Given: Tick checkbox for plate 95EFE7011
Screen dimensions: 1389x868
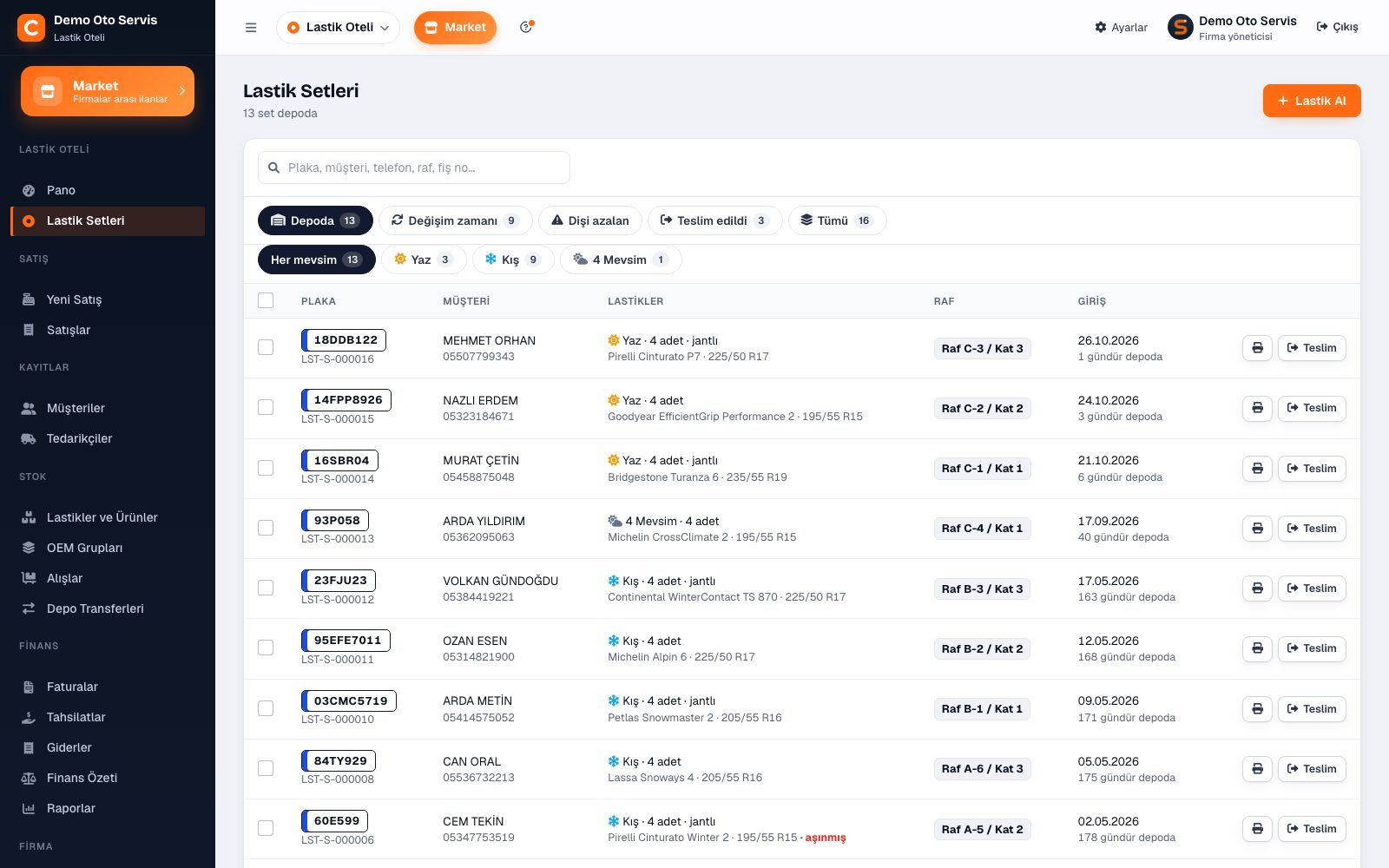Looking at the screenshot, I should 266,648.
